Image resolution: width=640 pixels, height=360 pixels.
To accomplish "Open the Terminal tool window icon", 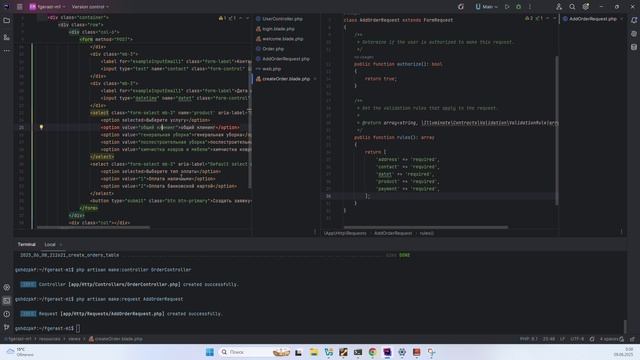I will coord(7,301).
